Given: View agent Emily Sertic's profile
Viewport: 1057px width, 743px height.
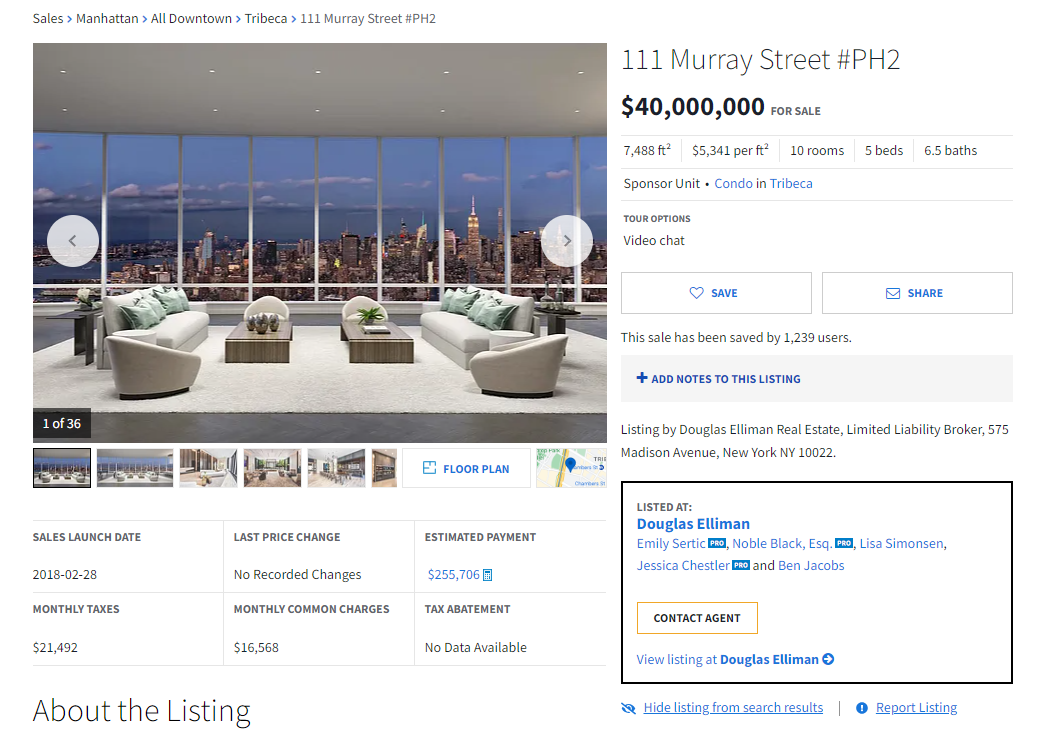Looking at the screenshot, I should tap(671, 543).
